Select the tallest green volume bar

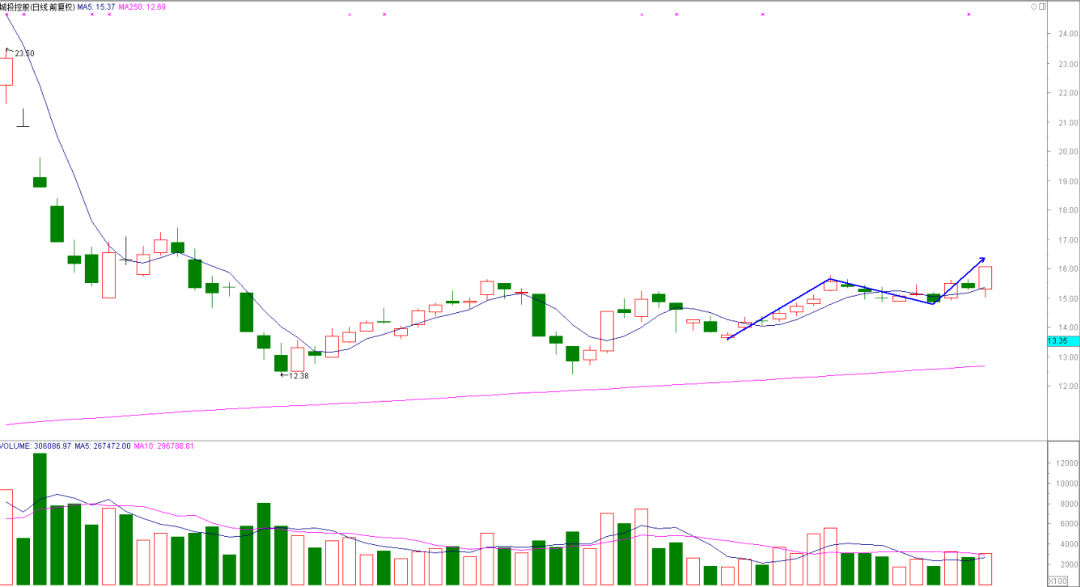click(40, 519)
